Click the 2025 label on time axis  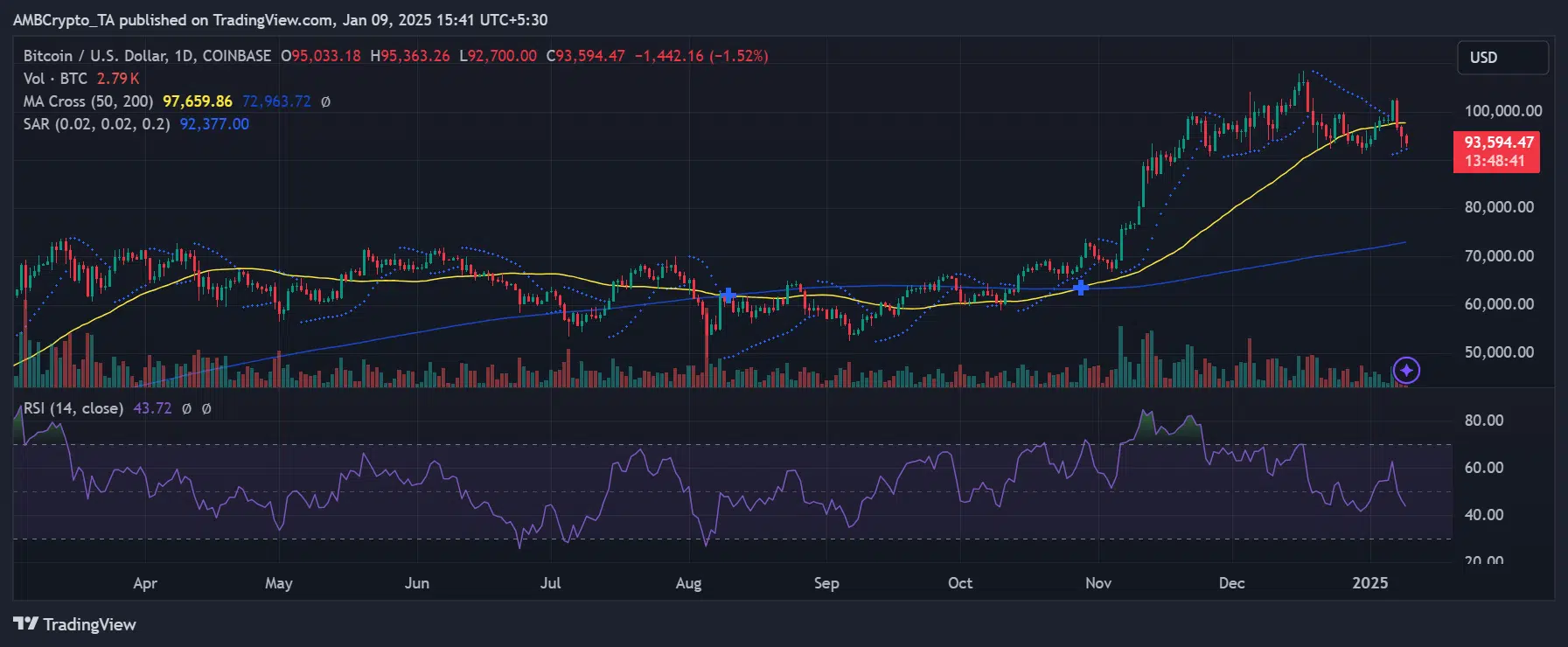click(1370, 583)
